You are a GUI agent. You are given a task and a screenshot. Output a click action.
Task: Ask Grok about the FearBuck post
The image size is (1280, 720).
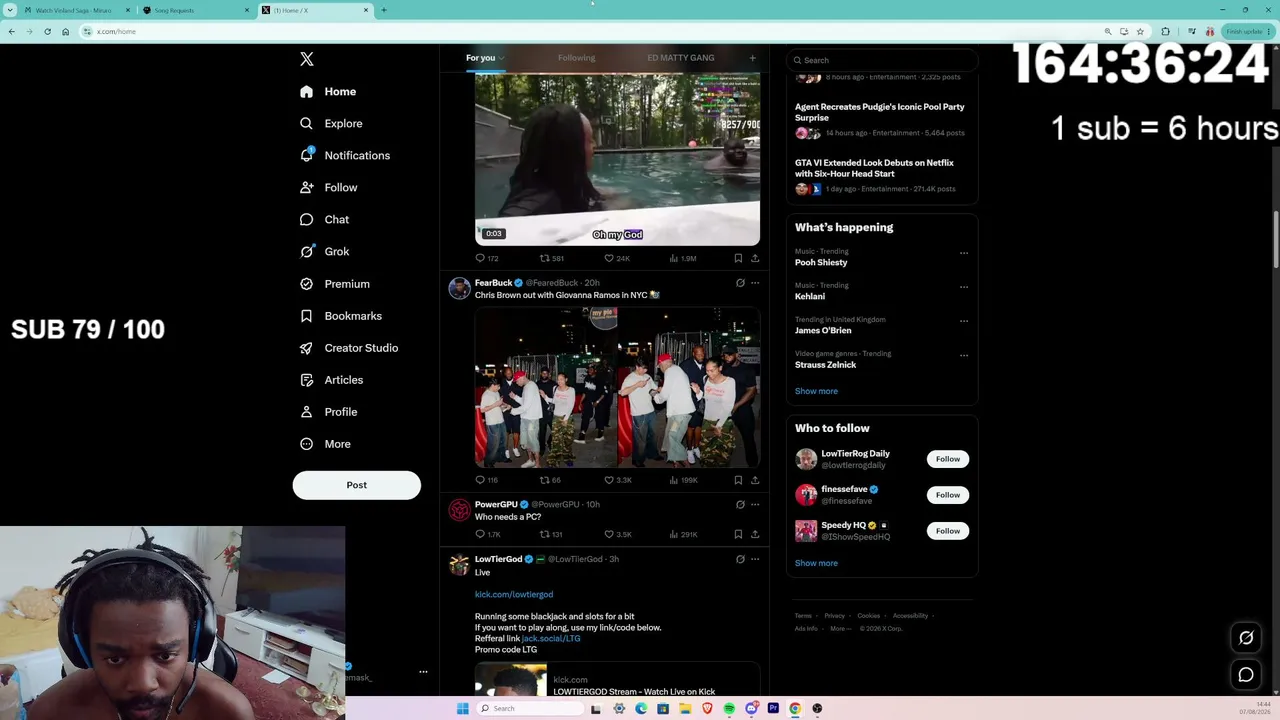click(x=740, y=283)
